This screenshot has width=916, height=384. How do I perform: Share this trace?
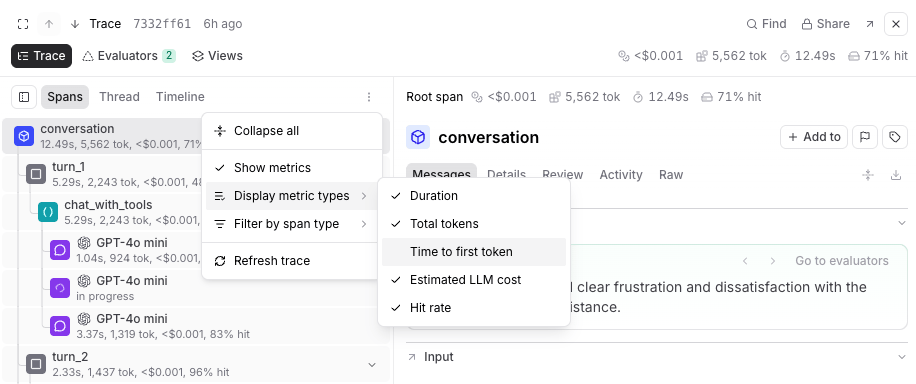(x=825, y=24)
